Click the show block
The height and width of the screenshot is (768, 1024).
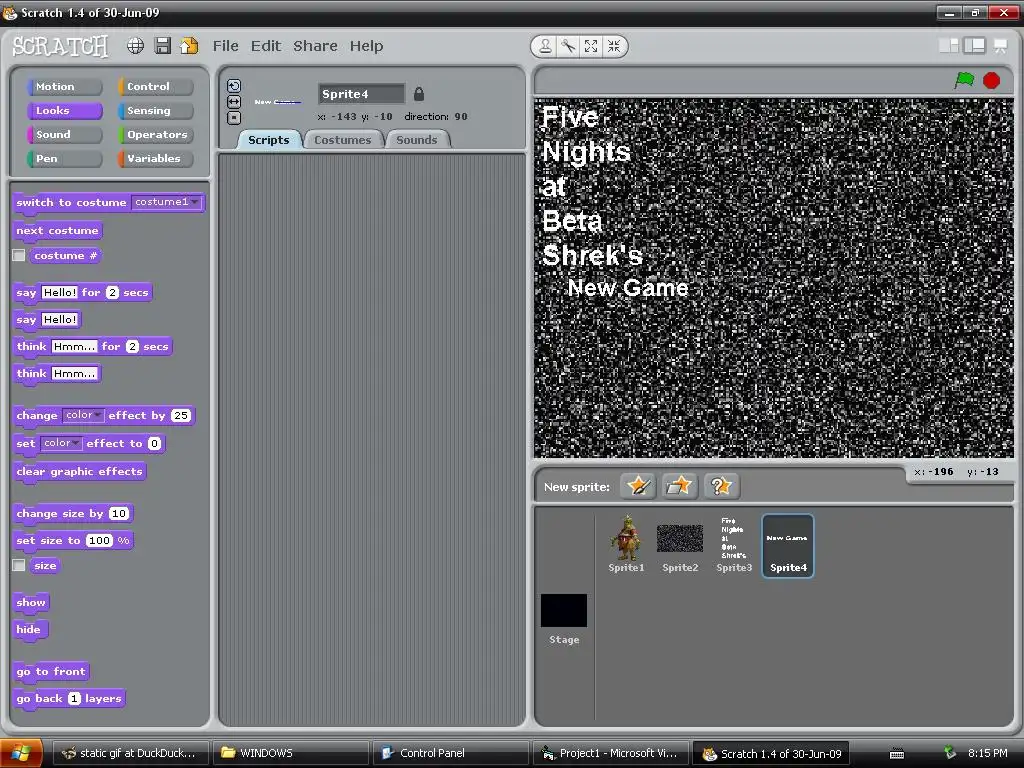(x=31, y=602)
